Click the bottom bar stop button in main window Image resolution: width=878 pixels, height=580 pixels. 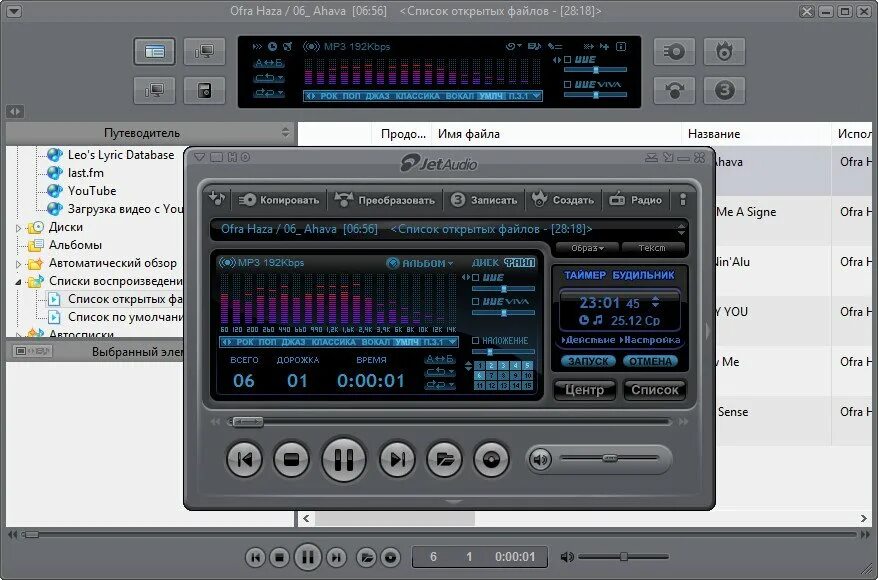(x=279, y=557)
